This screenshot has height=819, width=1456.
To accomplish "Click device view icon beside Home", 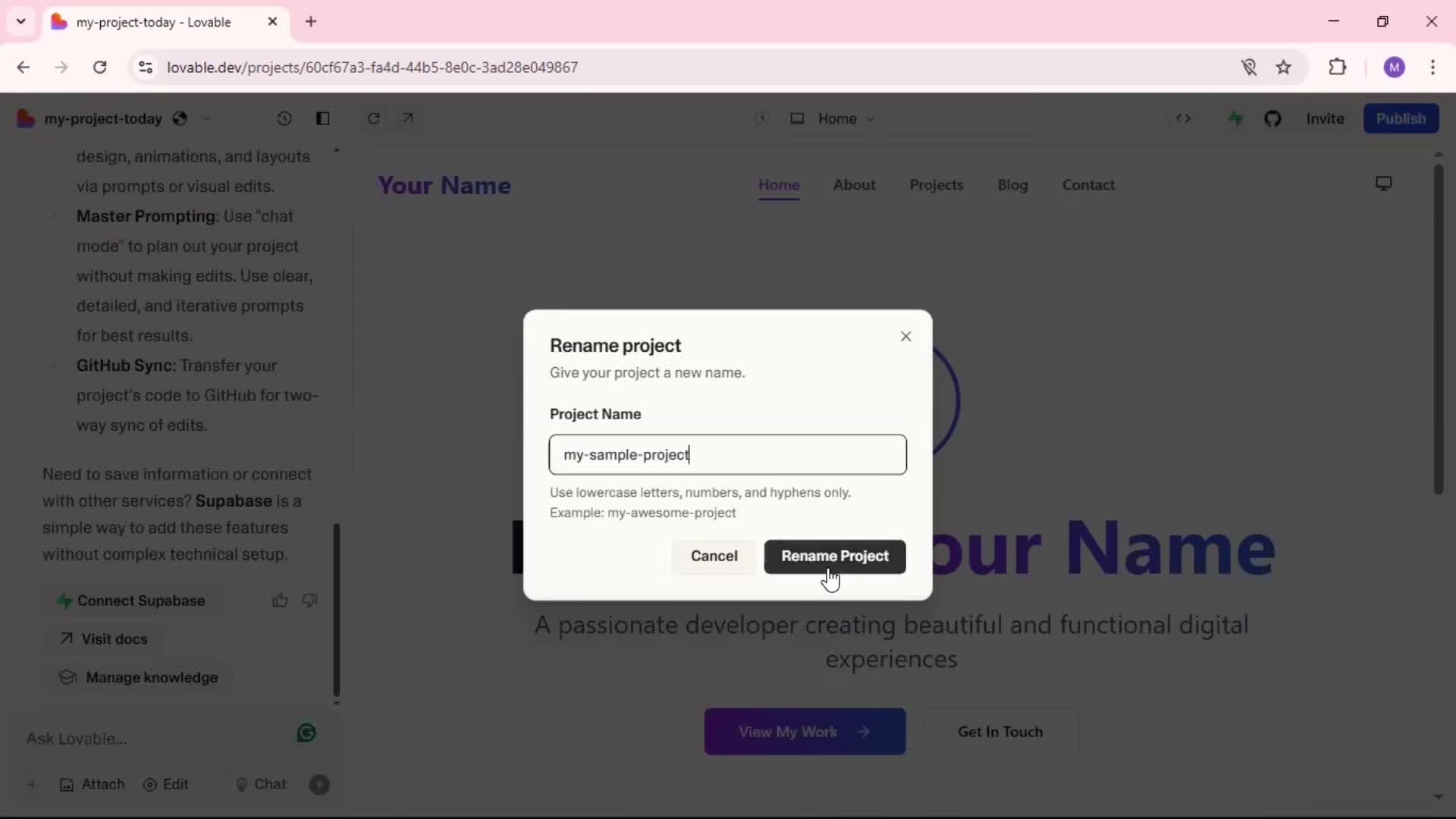I will click(x=797, y=119).
